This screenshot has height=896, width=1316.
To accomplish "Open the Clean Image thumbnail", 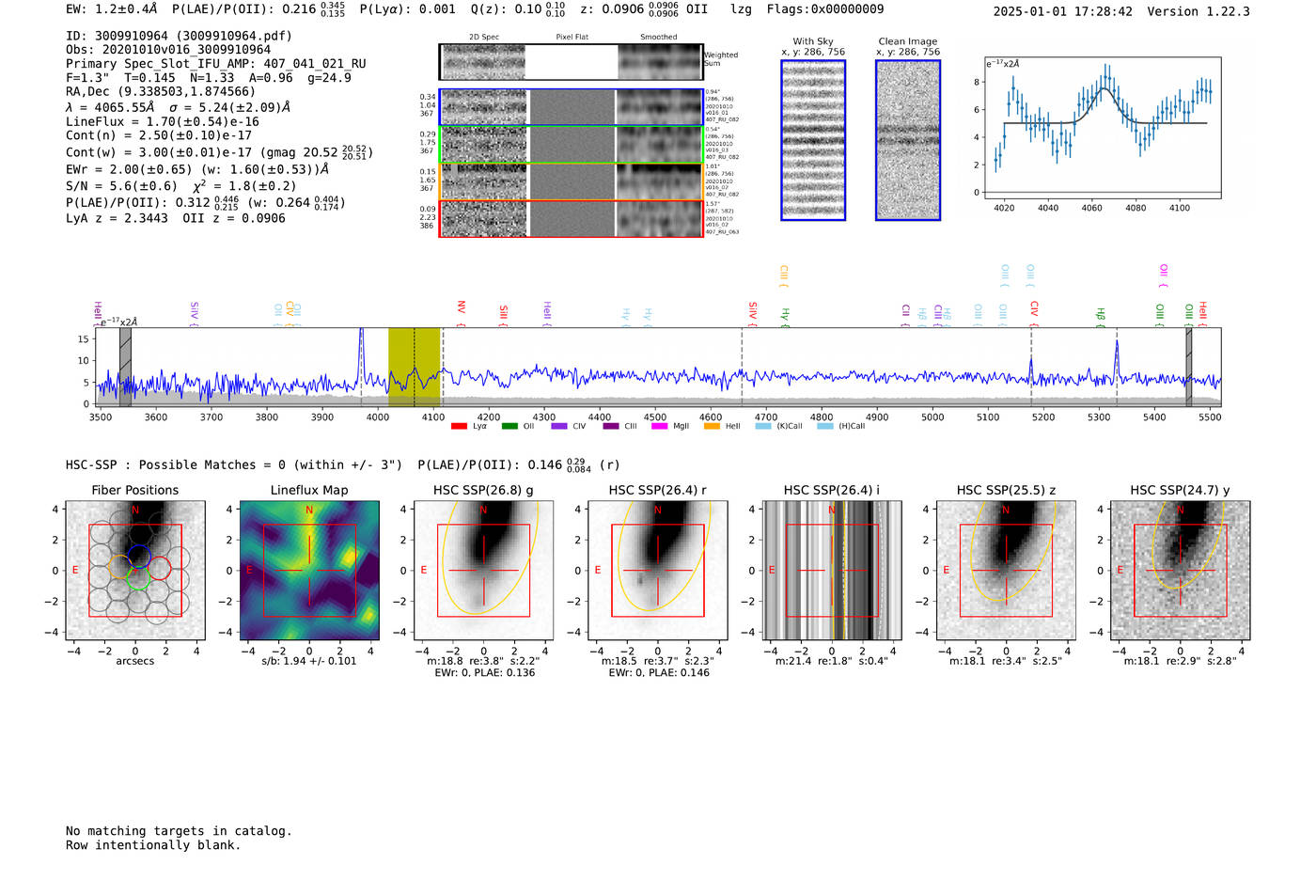I will 908,140.
